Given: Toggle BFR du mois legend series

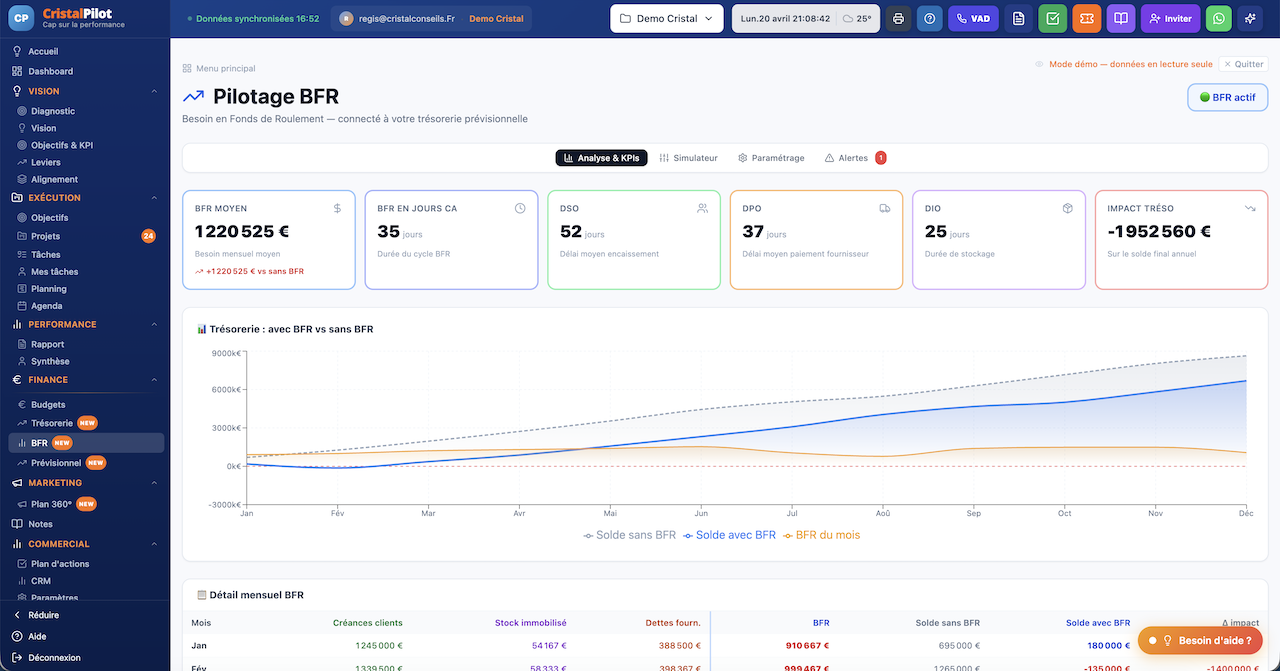Looking at the screenshot, I should [821, 535].
